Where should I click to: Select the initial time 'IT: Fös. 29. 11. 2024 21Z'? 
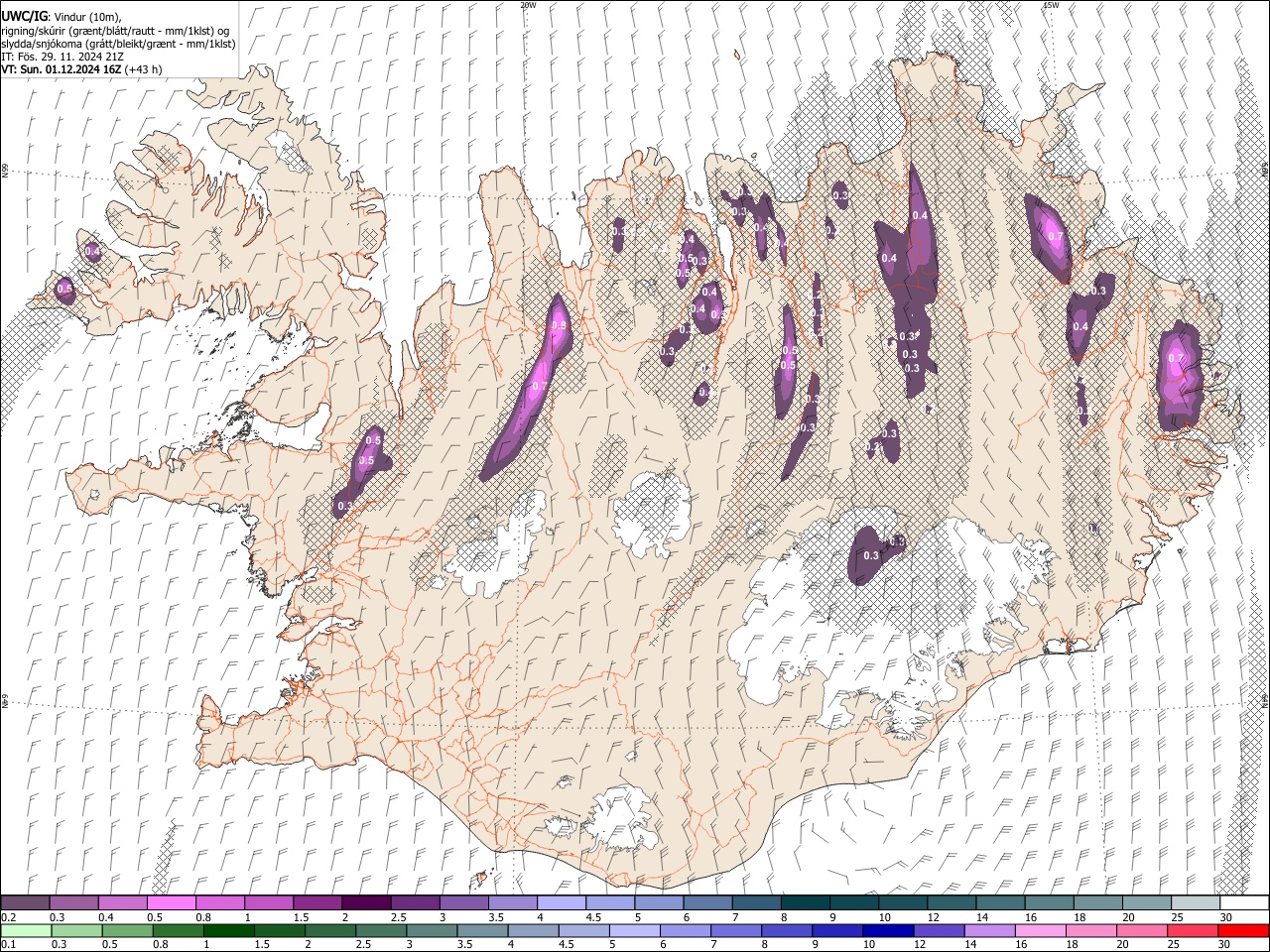pyautogui.click(x=63, y=57)
